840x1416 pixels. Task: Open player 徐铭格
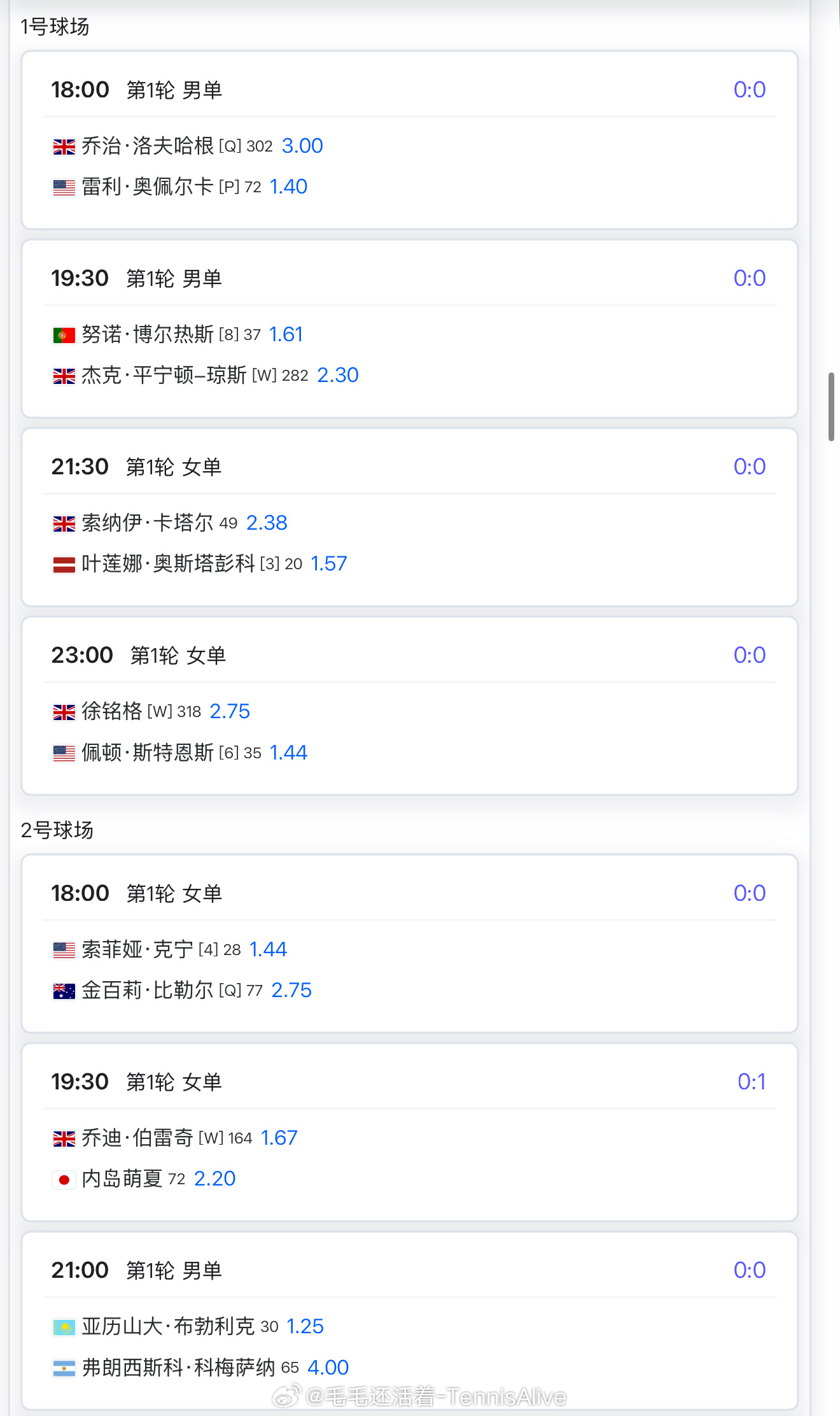tap(112, 711)
